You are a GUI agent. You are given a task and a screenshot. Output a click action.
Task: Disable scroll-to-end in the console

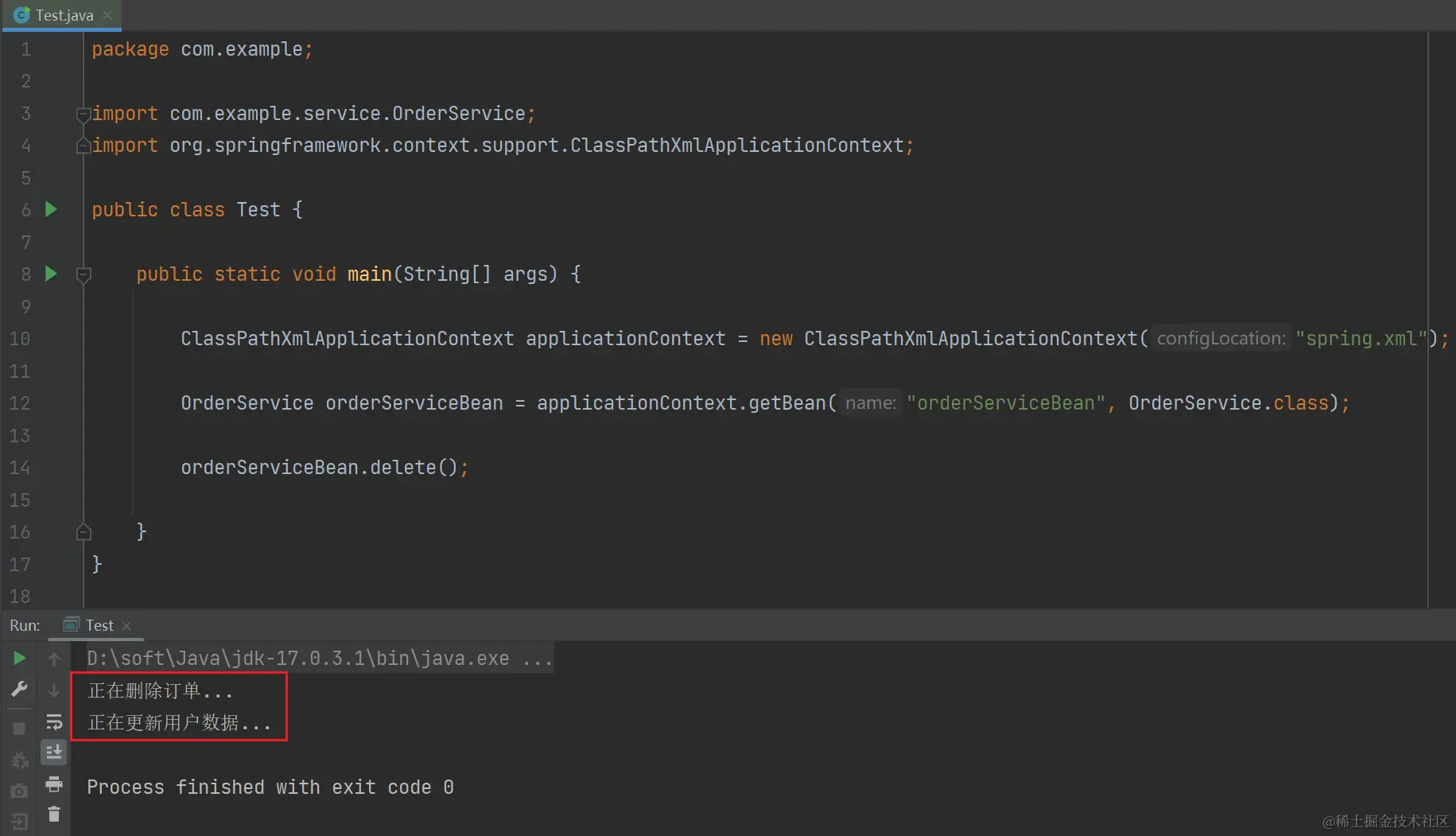coord(54,752)
